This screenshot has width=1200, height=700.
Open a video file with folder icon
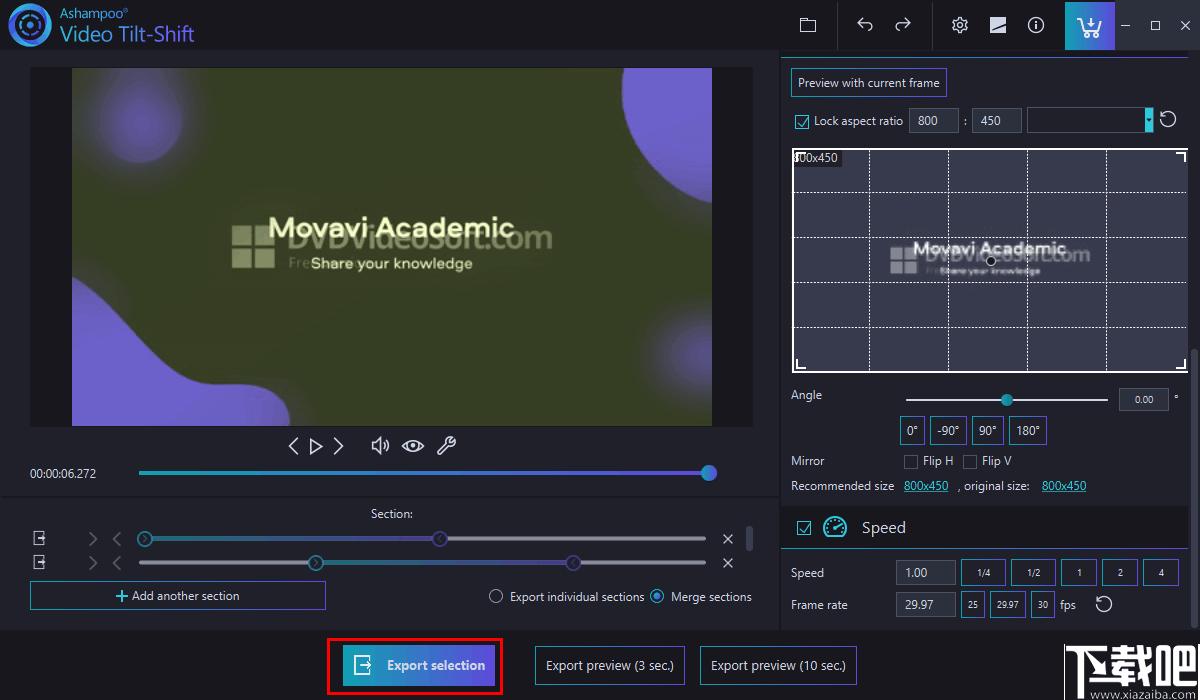click(808, 25)
